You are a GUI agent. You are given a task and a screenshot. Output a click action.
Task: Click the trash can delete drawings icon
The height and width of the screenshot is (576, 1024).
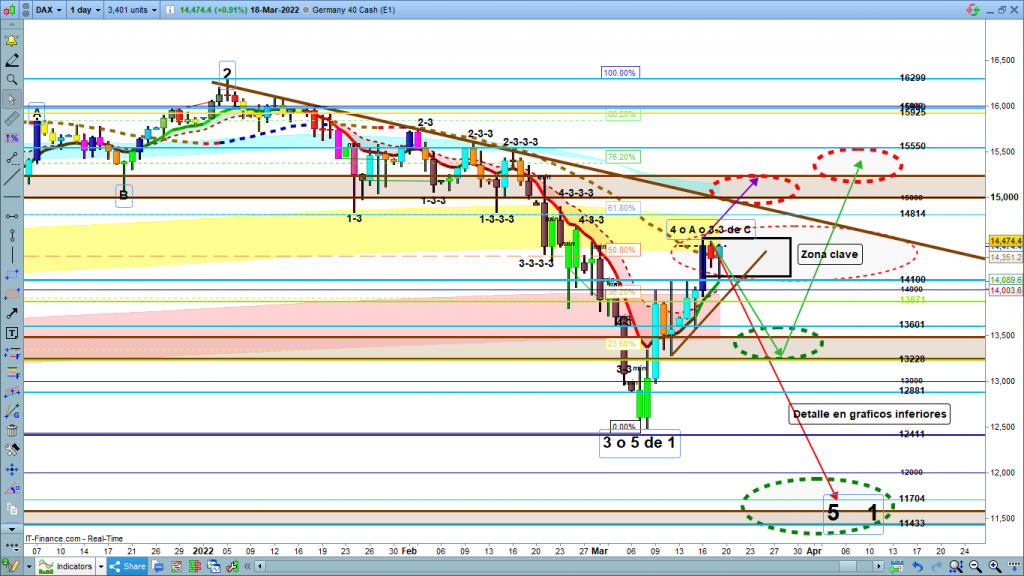pyautogui.click(x=11, y=431)
